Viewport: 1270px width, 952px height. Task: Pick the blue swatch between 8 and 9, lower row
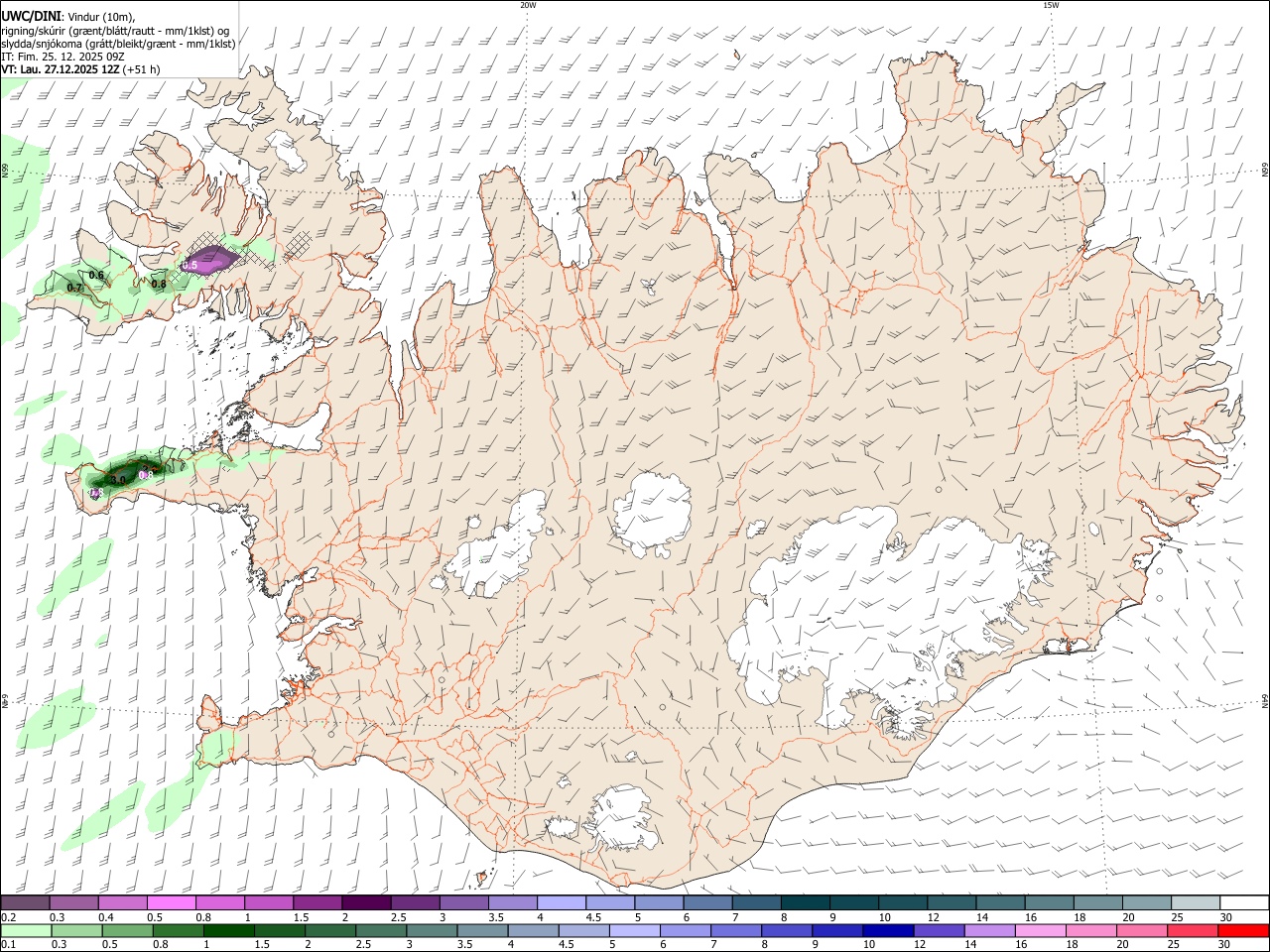point(789,930)
